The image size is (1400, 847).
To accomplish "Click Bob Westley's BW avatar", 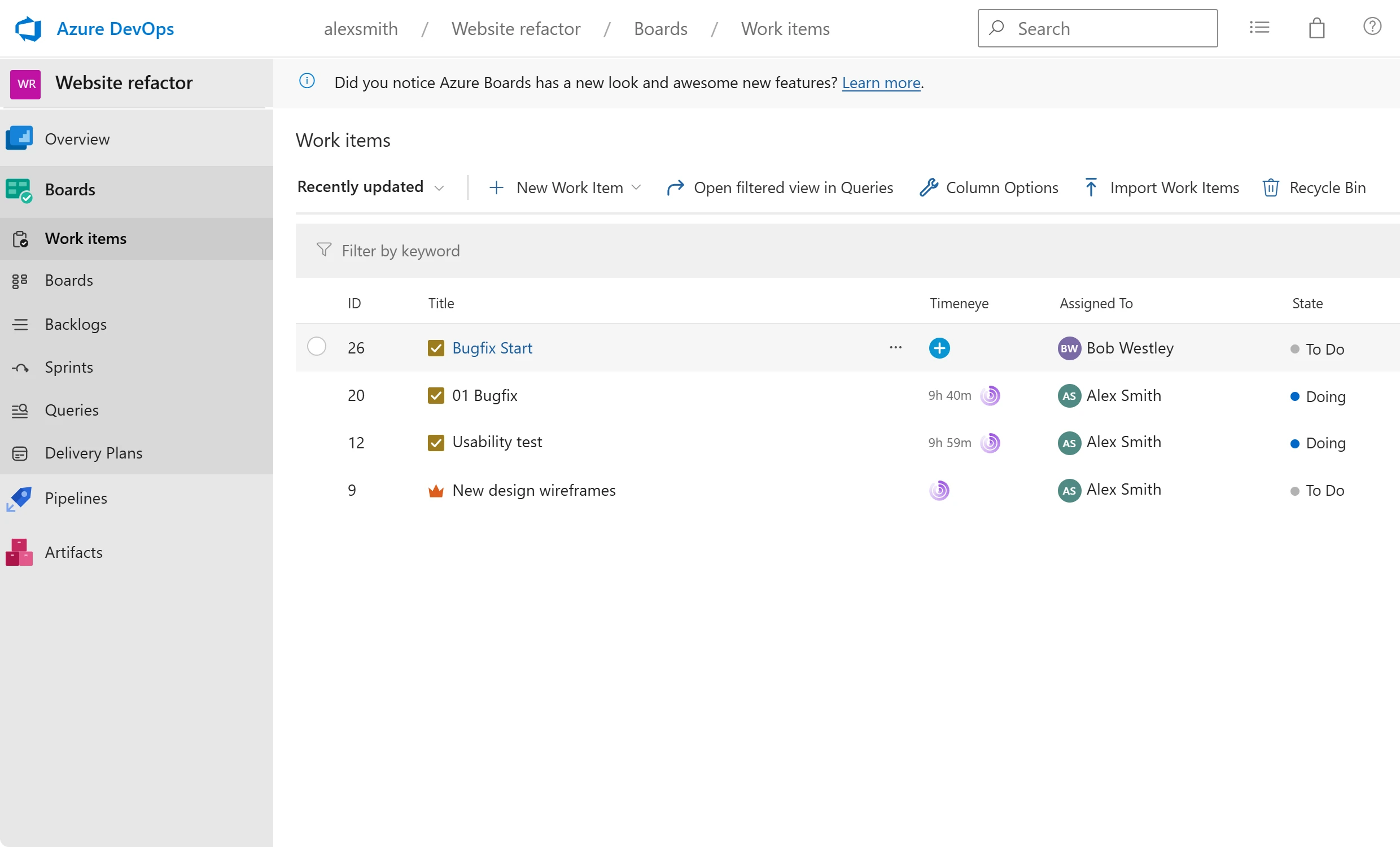I will pos(1069,348).
